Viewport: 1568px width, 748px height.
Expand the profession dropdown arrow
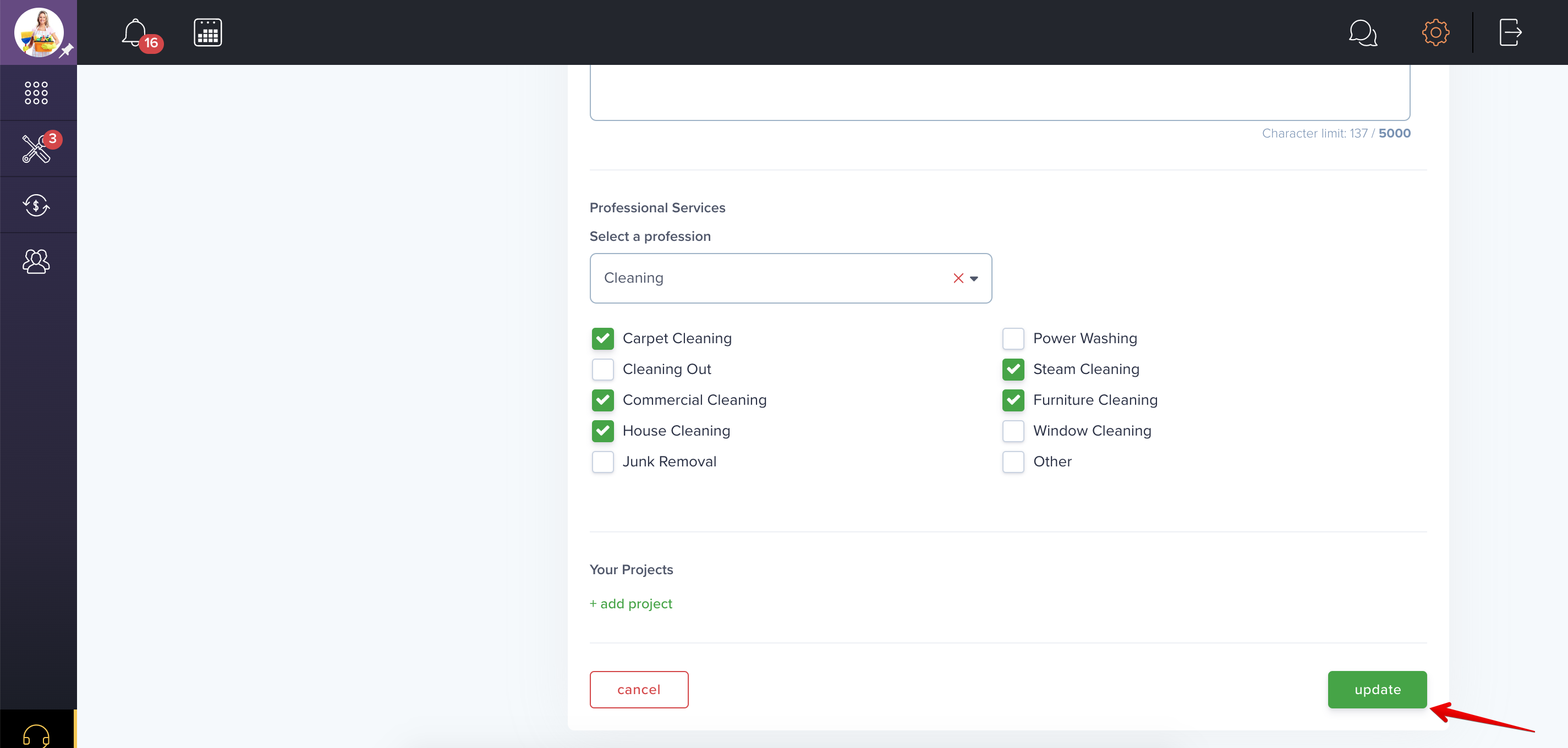974,279
